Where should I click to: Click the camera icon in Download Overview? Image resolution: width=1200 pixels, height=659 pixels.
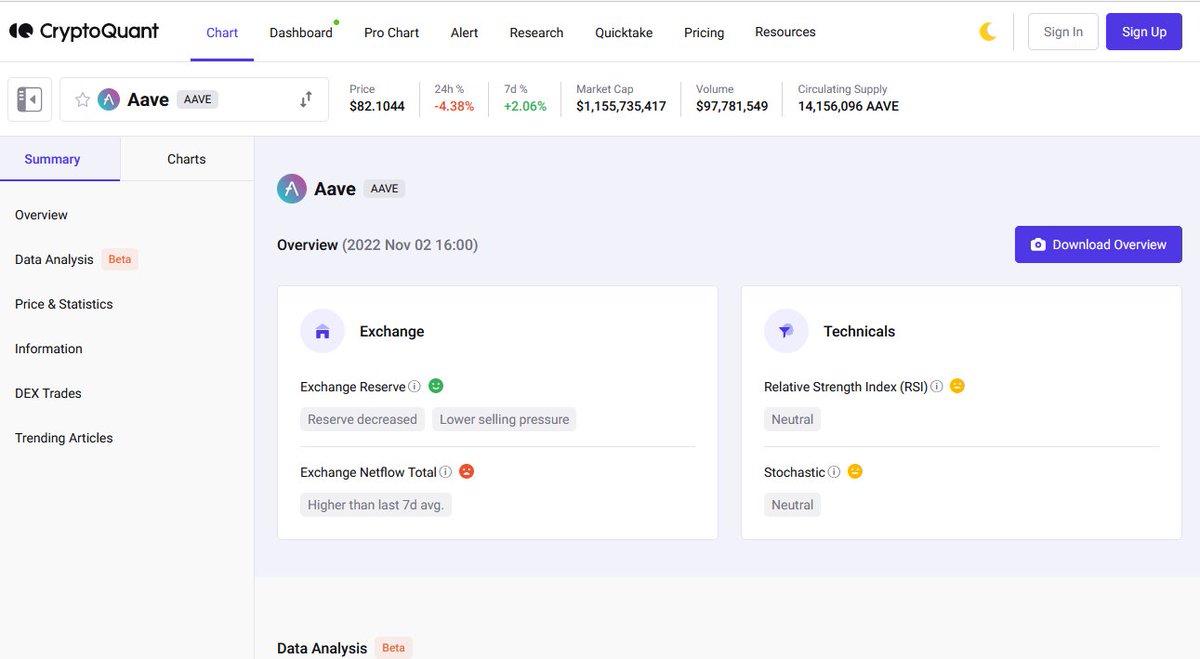[x=1038, y=245]
